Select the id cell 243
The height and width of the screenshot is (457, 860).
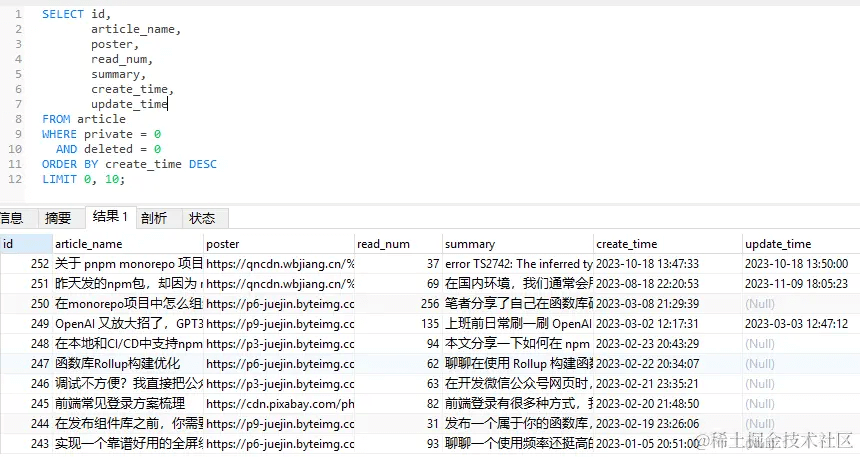pos(26,444)
